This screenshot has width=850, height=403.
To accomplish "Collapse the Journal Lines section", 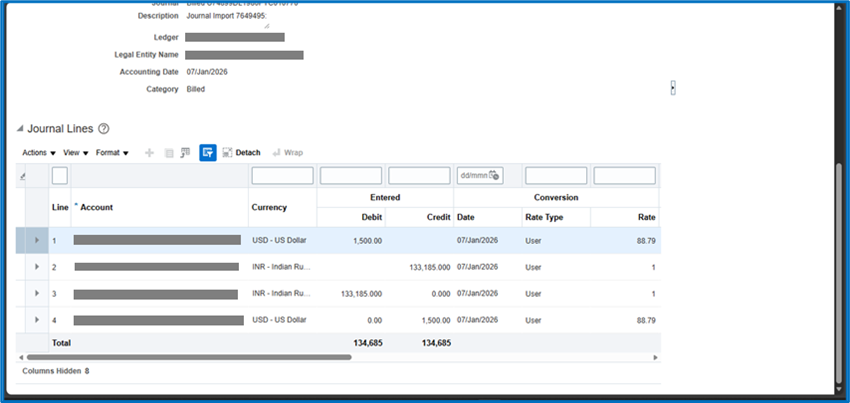I will [x=20, y=129].
